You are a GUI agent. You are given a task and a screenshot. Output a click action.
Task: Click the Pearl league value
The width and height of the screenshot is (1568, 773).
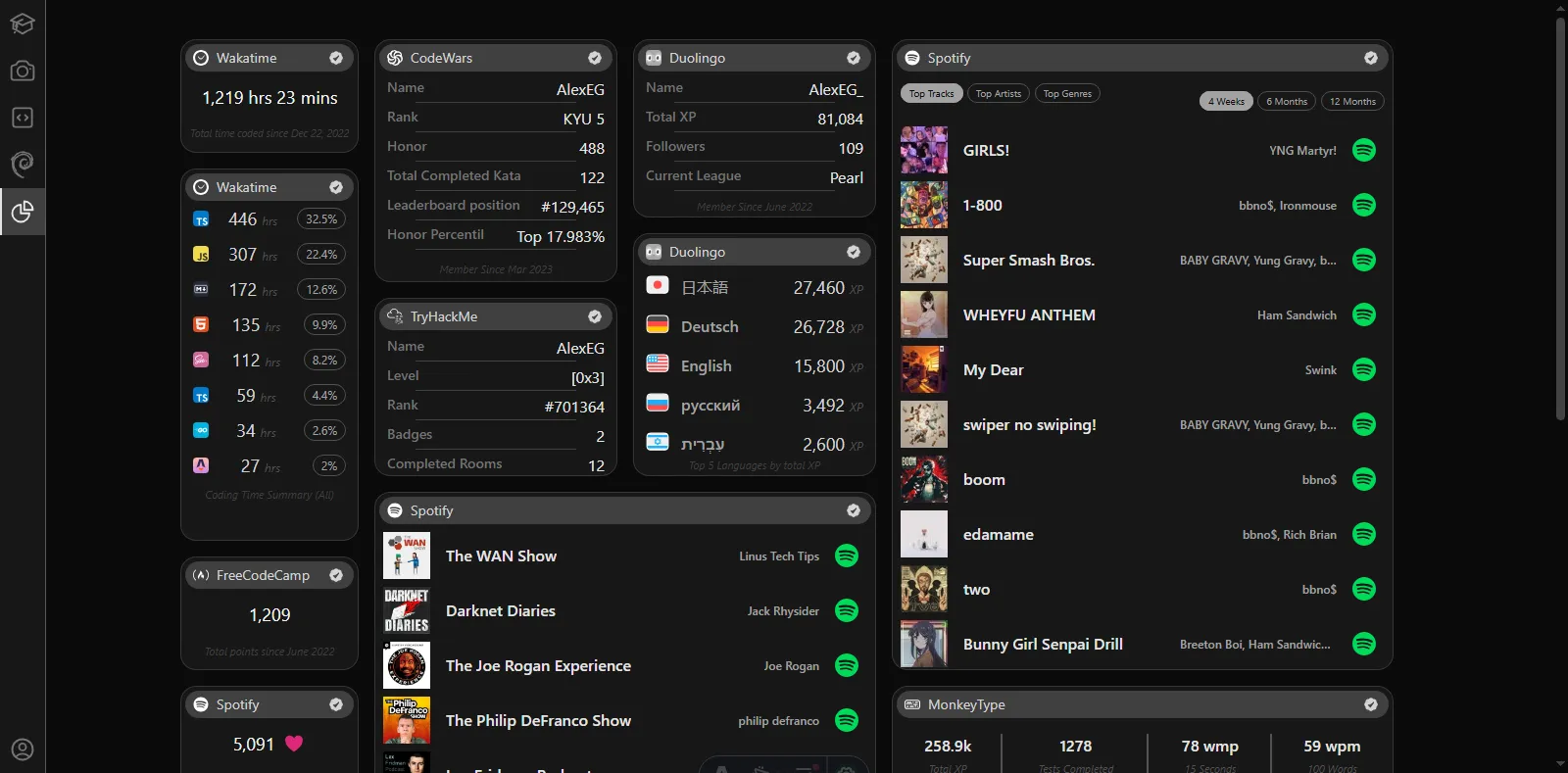(847, 177)
